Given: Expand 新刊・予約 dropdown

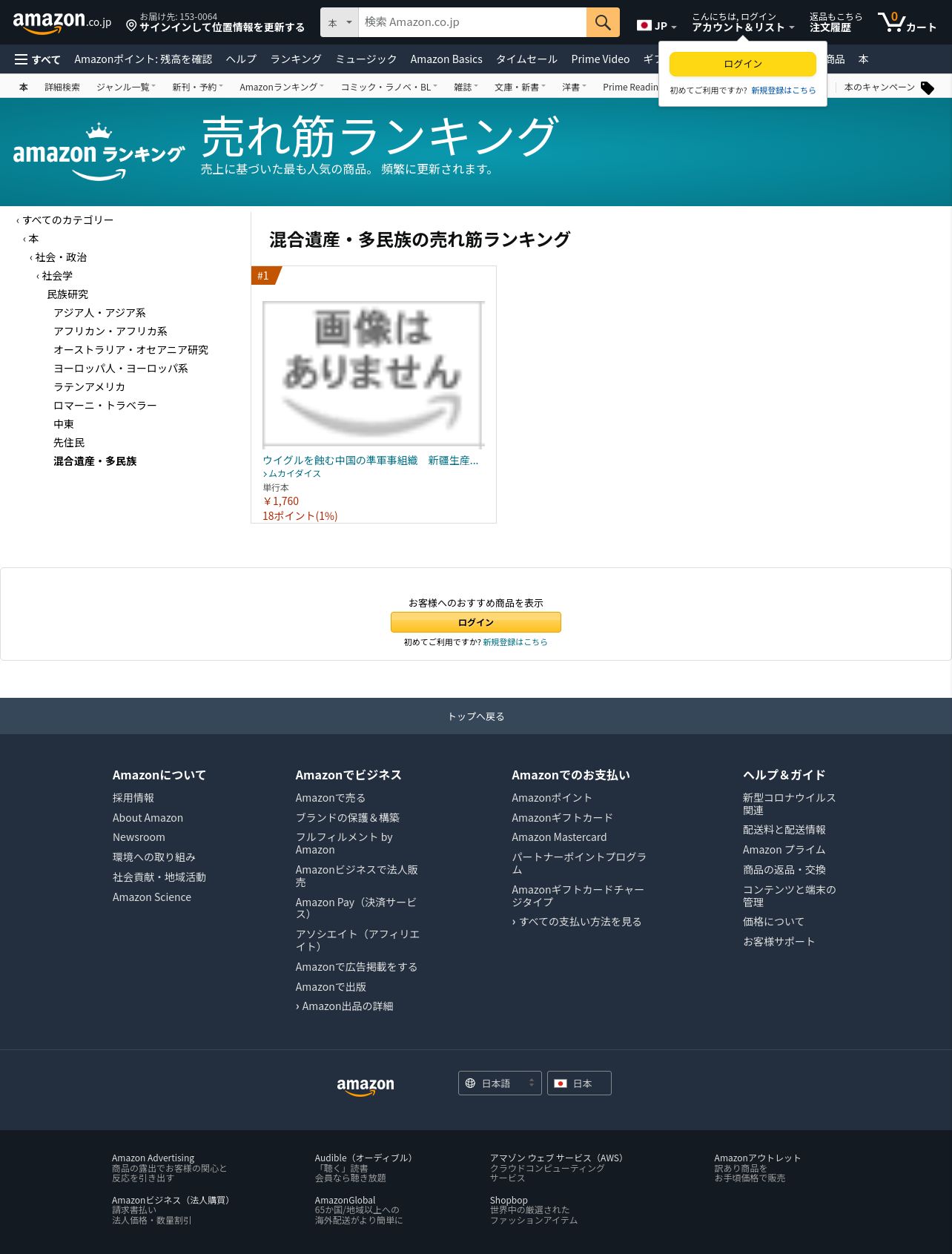Looking at the screenshot, I should tap(197, 87).
